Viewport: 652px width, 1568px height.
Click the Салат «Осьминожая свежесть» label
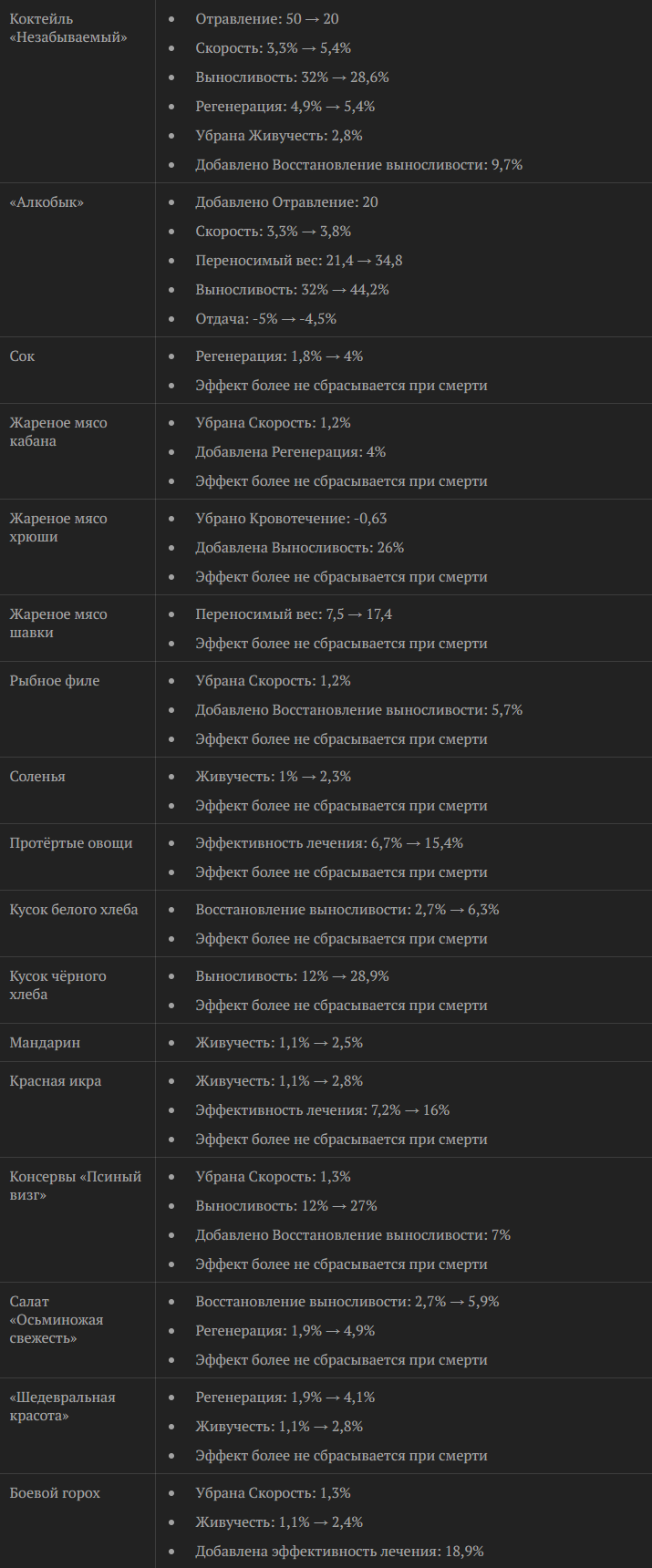(57, 1320)
